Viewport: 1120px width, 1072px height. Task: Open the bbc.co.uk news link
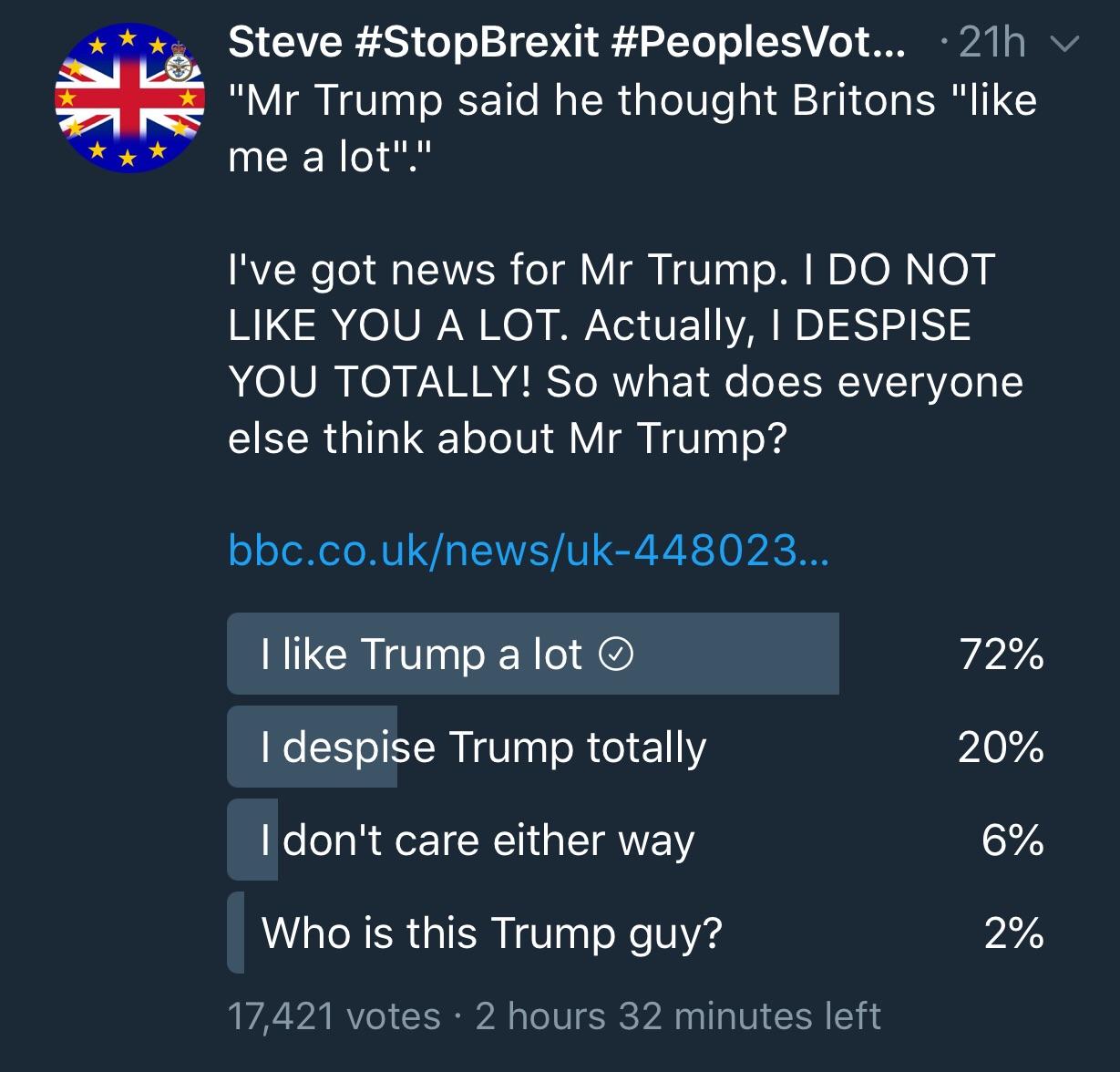[x=529, y=550]
